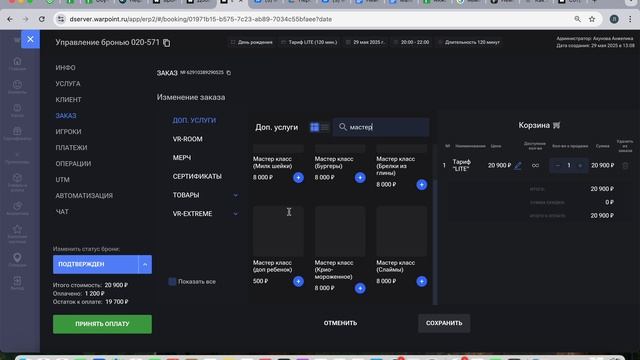Decrease Тариф LITE quantity

pos(558,165)
